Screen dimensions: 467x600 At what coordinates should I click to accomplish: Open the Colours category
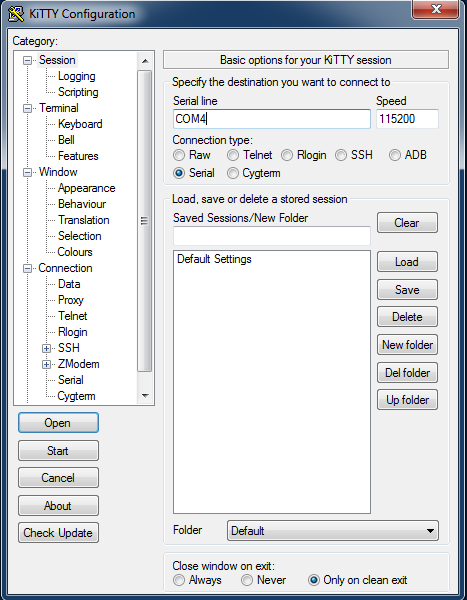pos(75,252)
